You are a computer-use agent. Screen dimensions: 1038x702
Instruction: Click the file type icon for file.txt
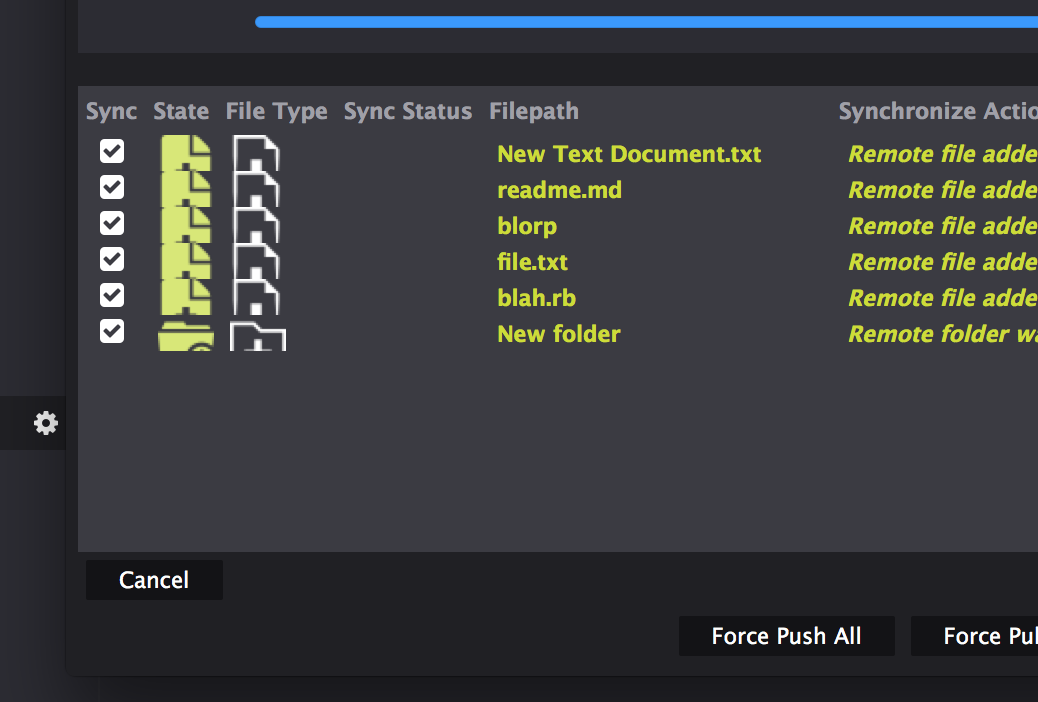click(256, 261)
